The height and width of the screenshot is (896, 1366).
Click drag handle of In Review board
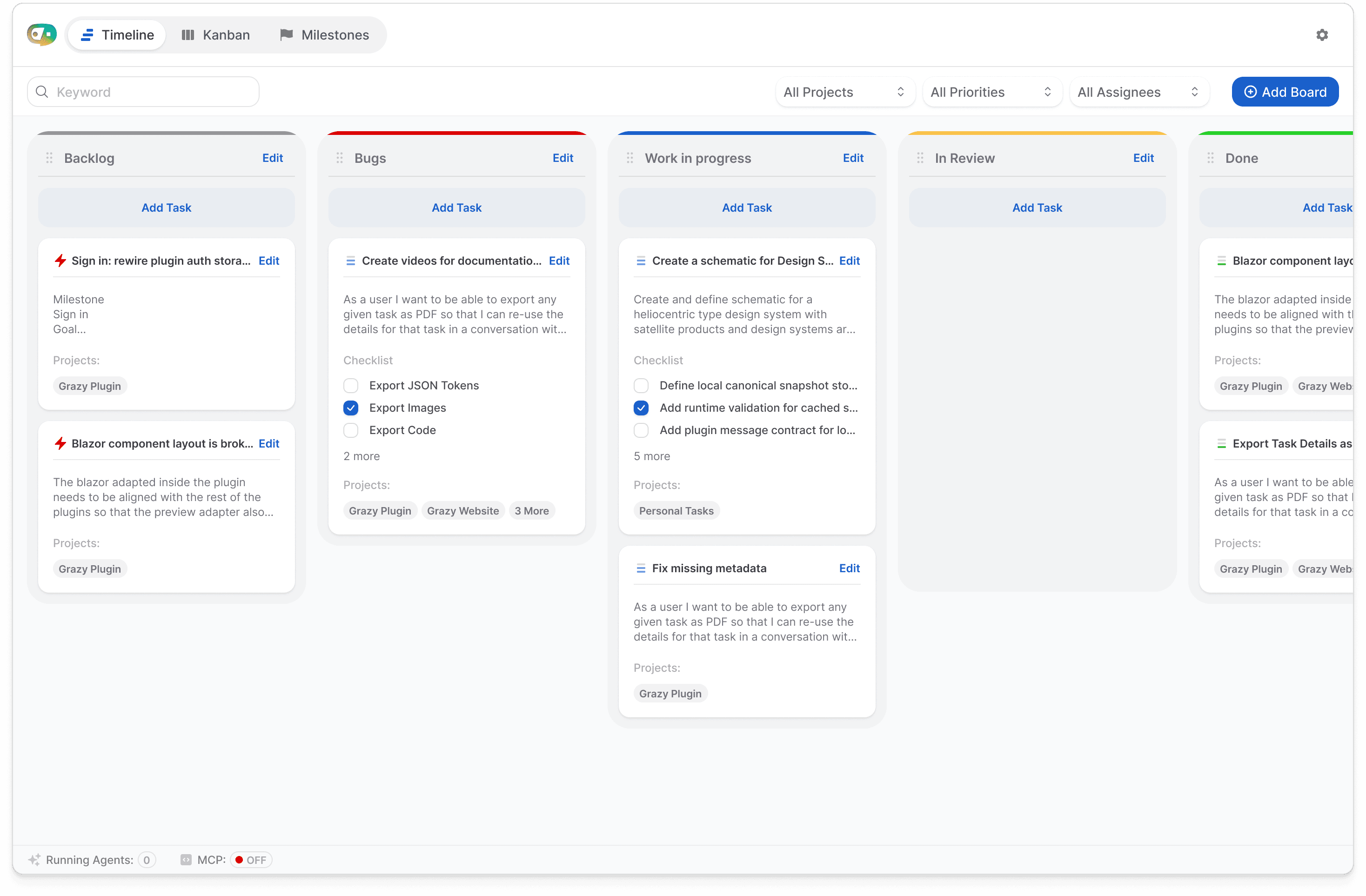point(921,158)
